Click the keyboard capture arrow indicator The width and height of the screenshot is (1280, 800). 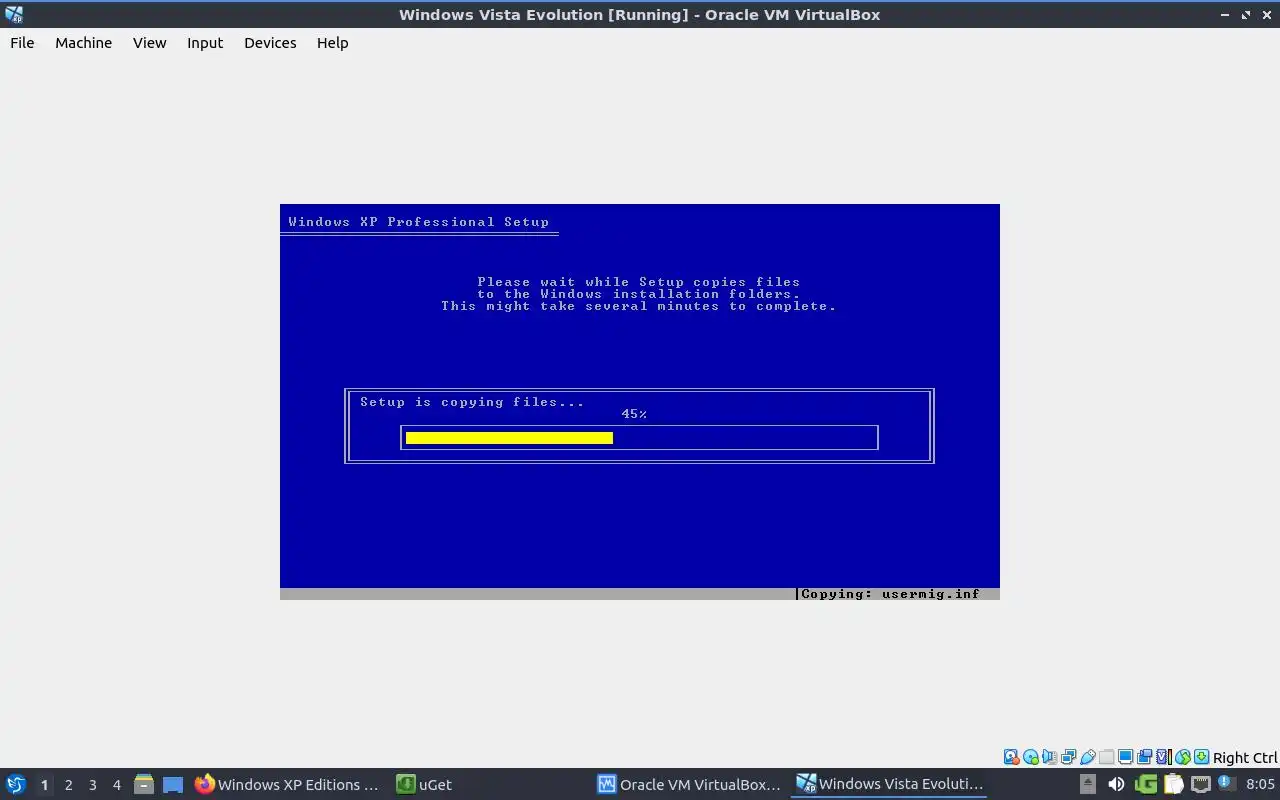pyautogui.click(x=1201, y=757)
